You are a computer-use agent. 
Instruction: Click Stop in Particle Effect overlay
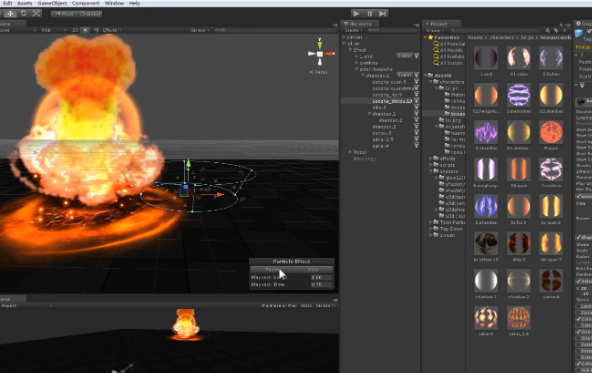click(x=313, y=269)
